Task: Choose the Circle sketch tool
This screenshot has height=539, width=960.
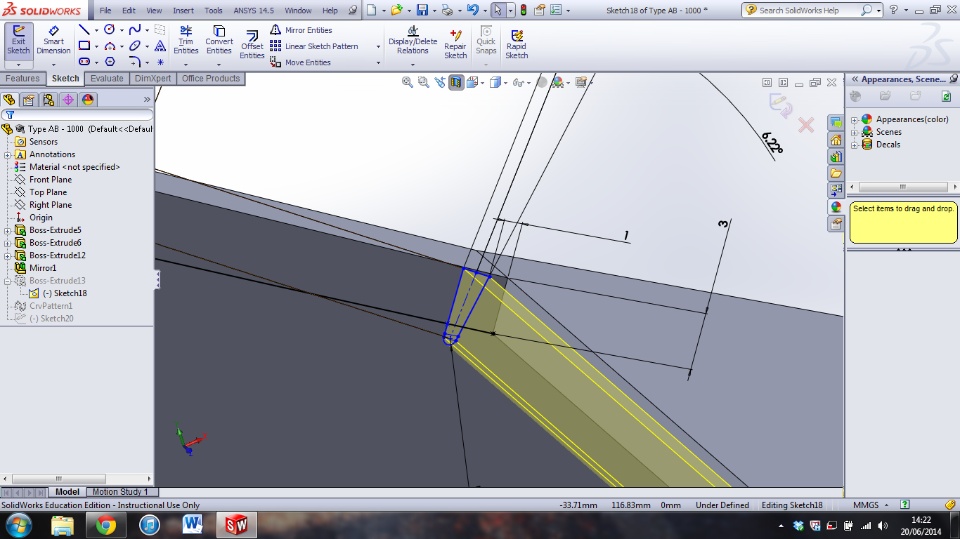Action: tap(110, 29)
